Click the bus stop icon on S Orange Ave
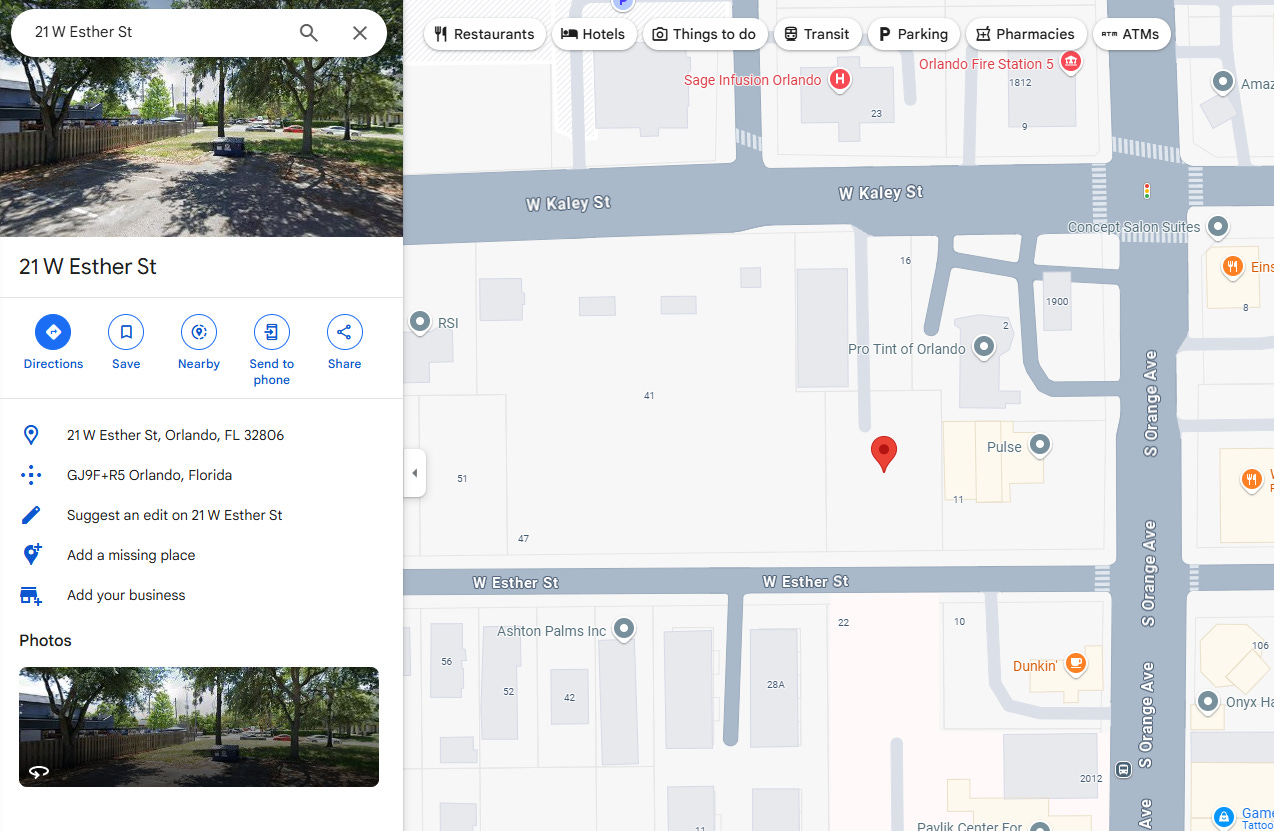This screenshot has width=1274, height=831. pos(1123,770)
